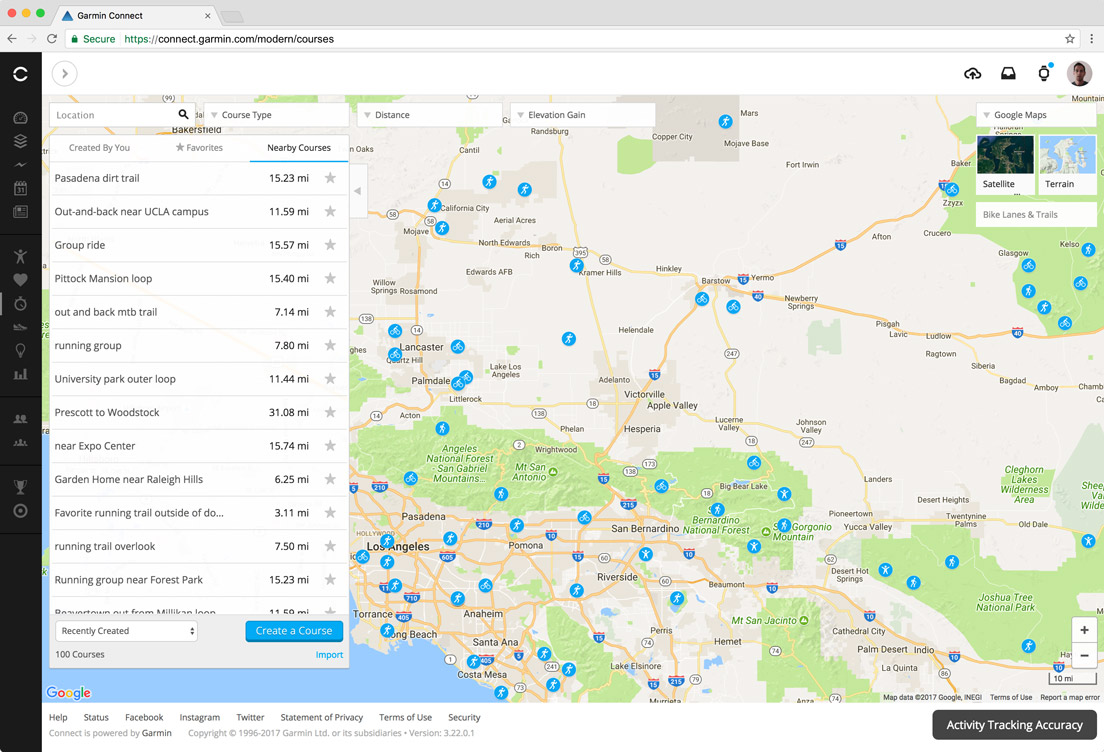The image size is (1104, 752).
Task: Open the gear shoe sidebar icon
Action: pyautogui.click(x=20, y=327)
